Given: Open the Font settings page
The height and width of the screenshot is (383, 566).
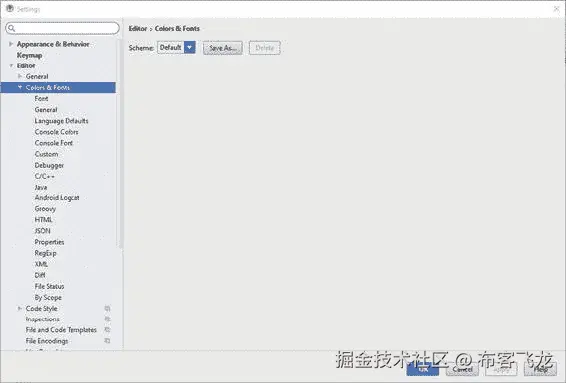Looking at the screenshot, I should (42, 99).
